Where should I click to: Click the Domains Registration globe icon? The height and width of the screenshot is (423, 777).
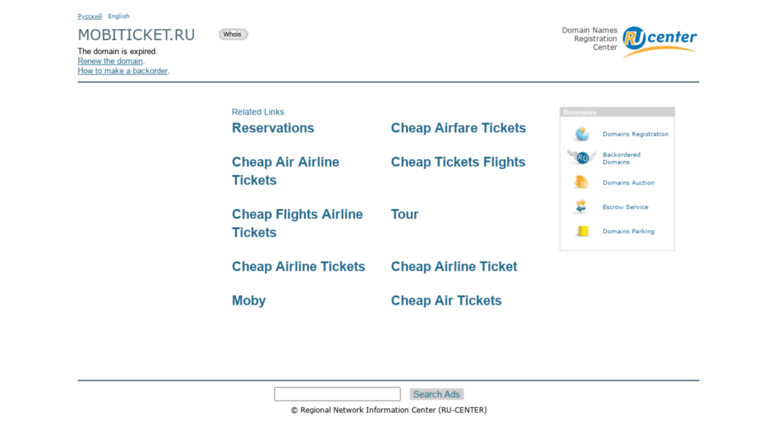pos(582,134)
